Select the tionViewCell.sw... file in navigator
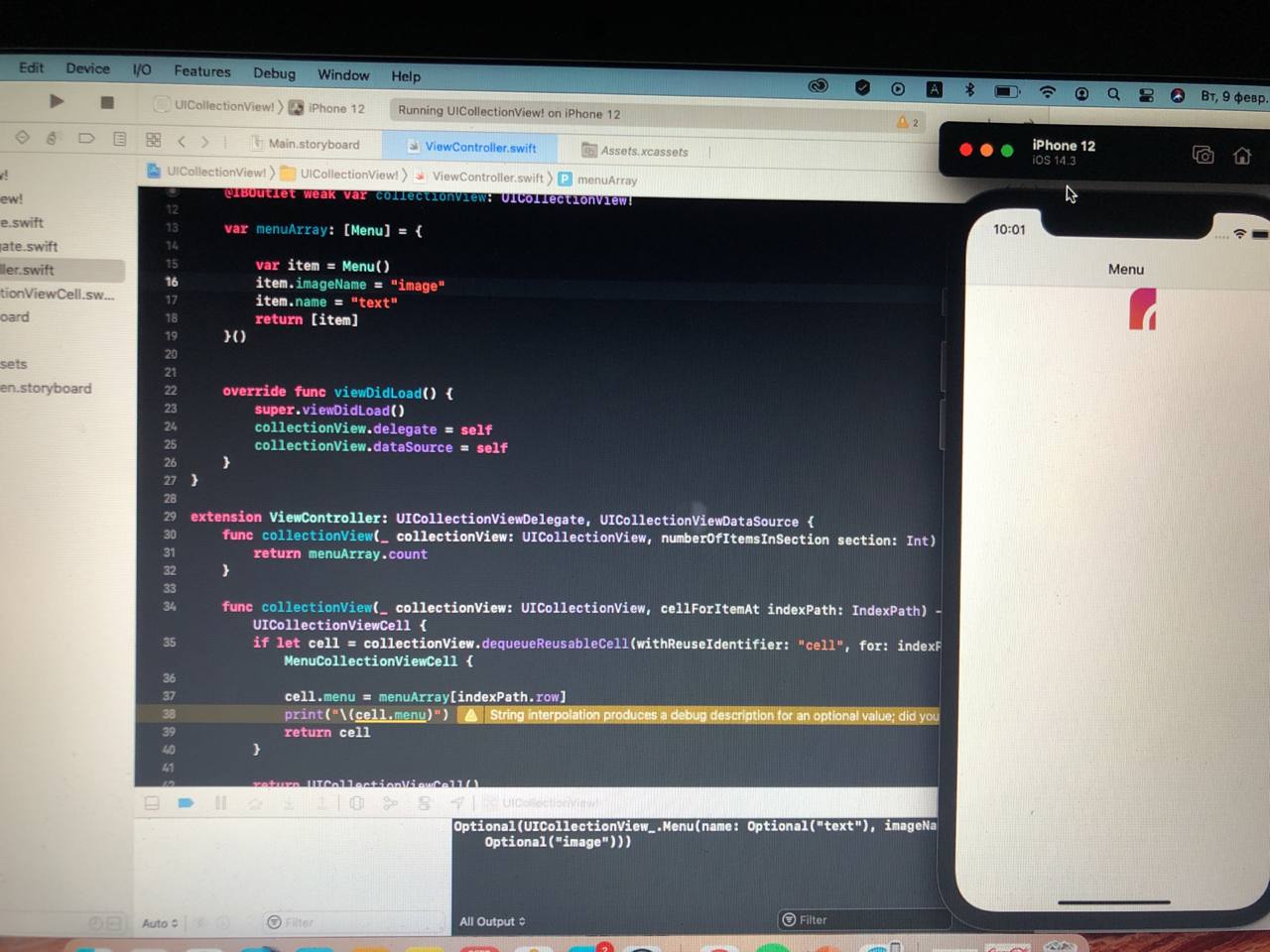Screen dimensions: 1270x952 pos(58,294)
